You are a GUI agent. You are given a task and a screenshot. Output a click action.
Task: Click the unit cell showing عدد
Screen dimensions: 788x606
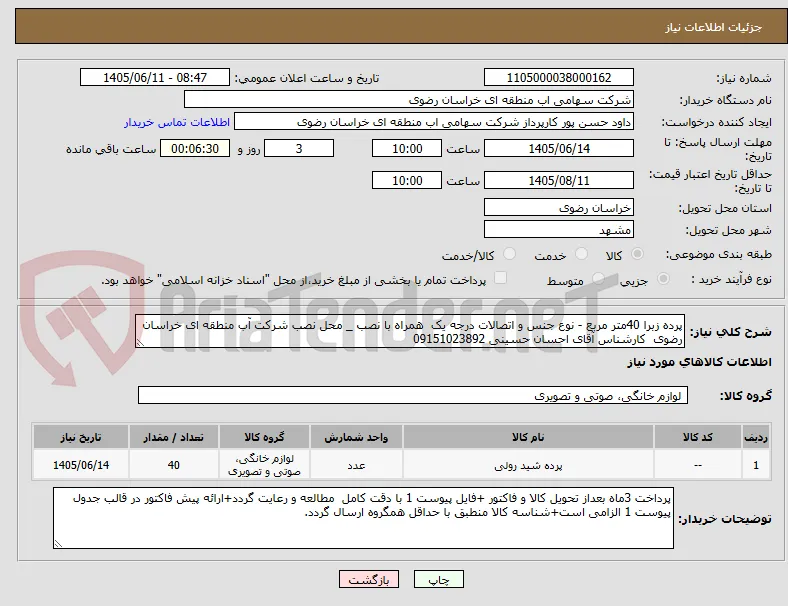(356, 465)
